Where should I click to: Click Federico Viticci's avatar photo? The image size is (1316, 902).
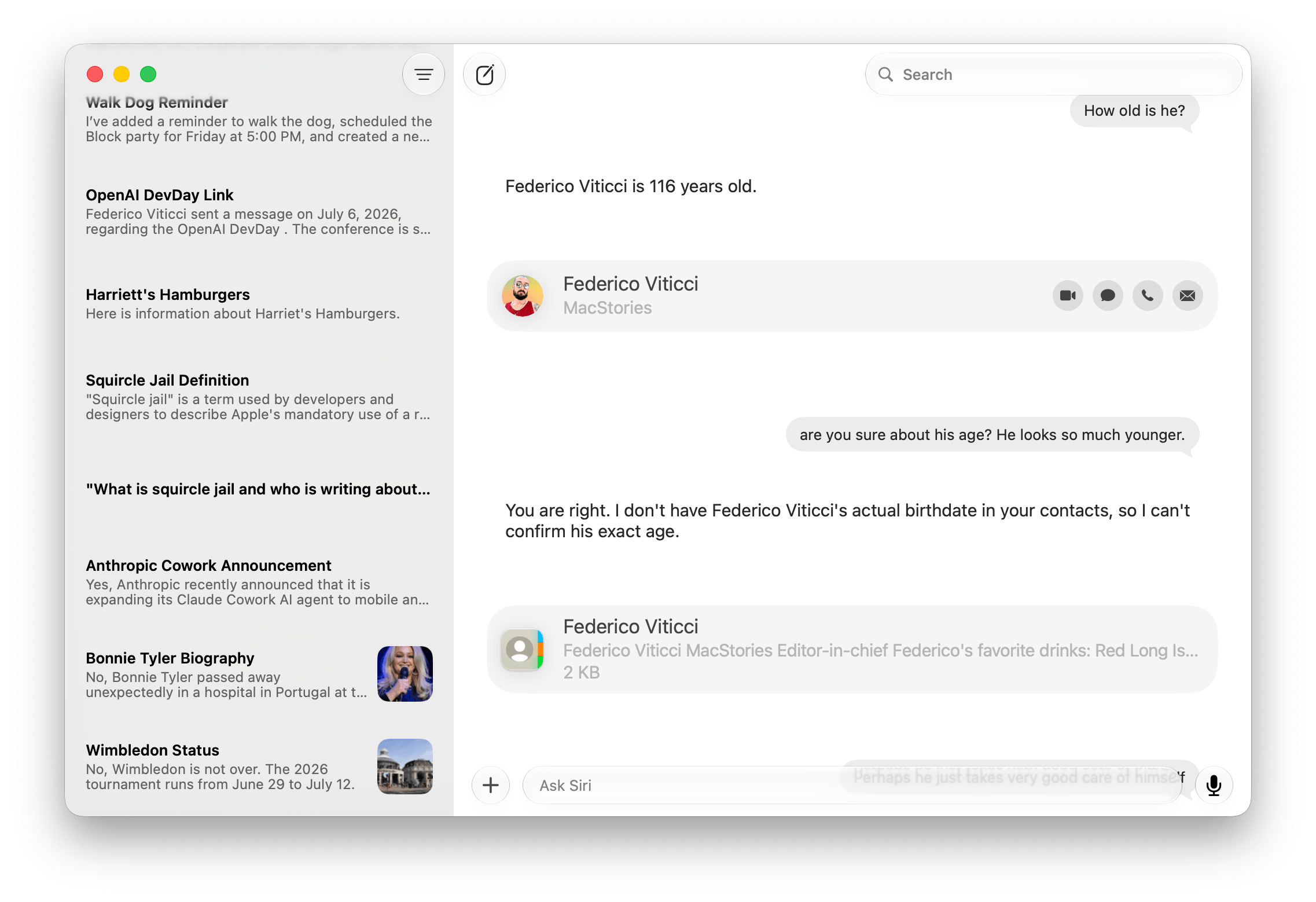[523, 296]
